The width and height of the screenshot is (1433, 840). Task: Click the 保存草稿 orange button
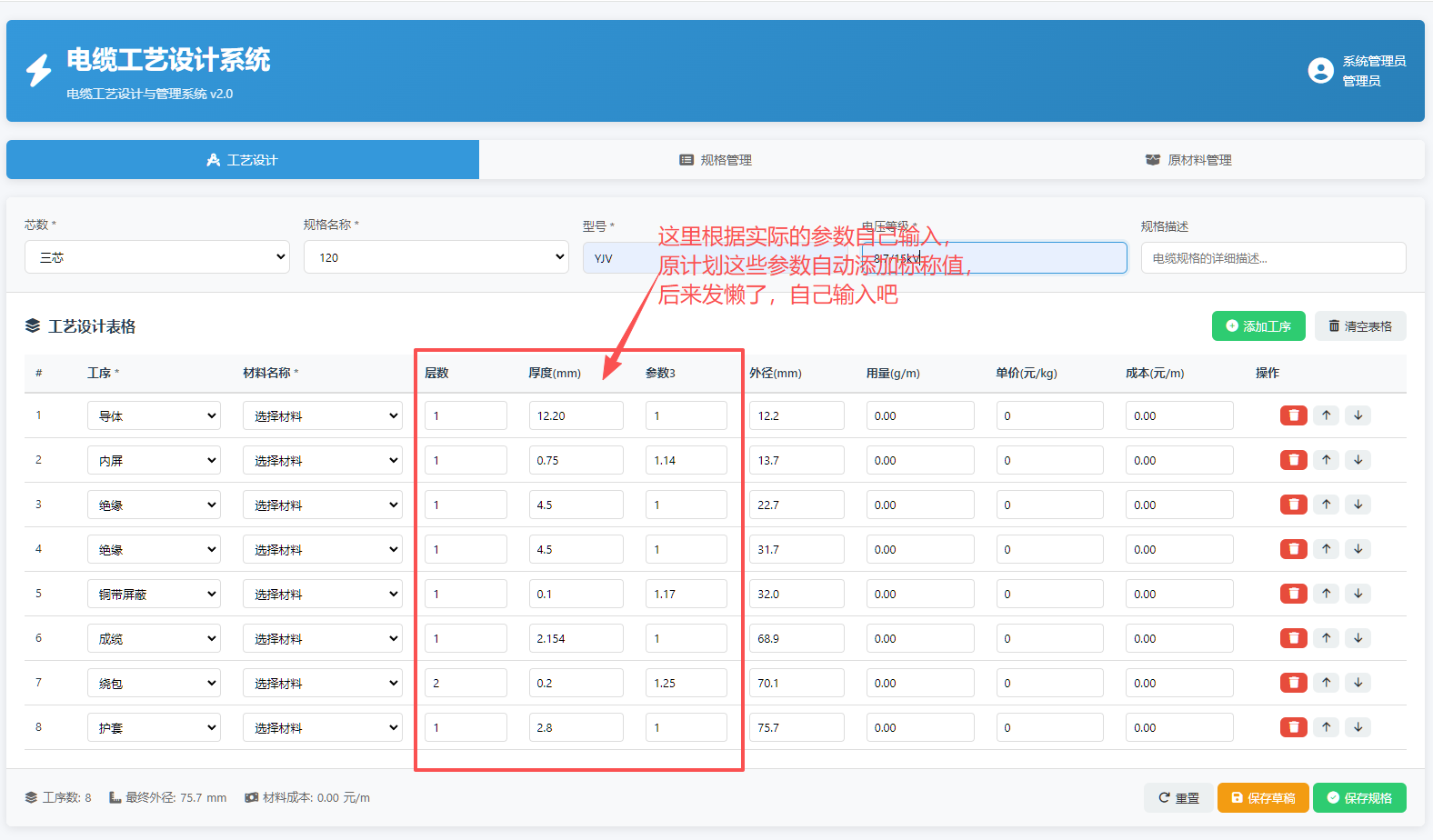tap(1262, 798)
